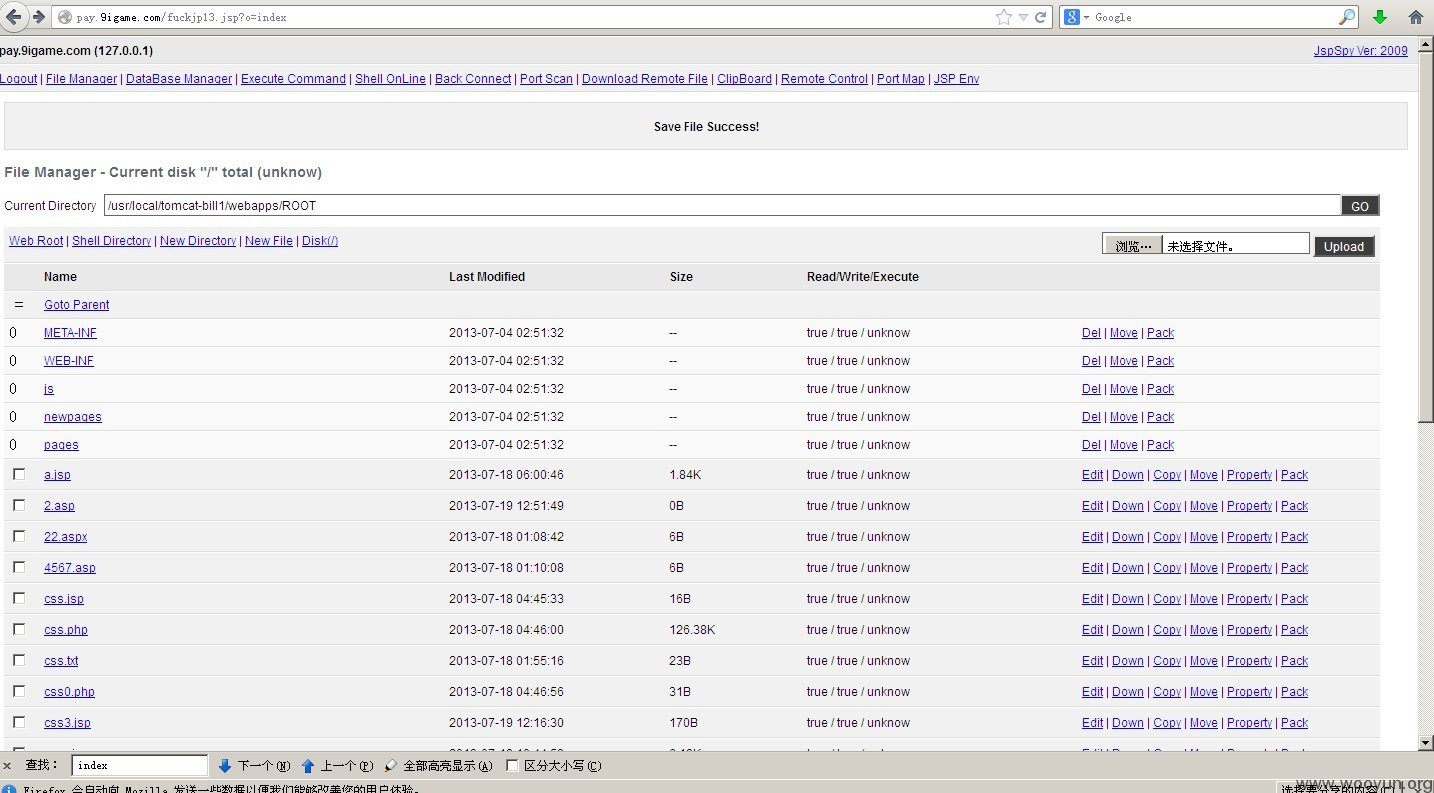The width and height of the screenshot is (1434, 793).
Task: Check the box for css.php
Action: click(x=19, y=629)
